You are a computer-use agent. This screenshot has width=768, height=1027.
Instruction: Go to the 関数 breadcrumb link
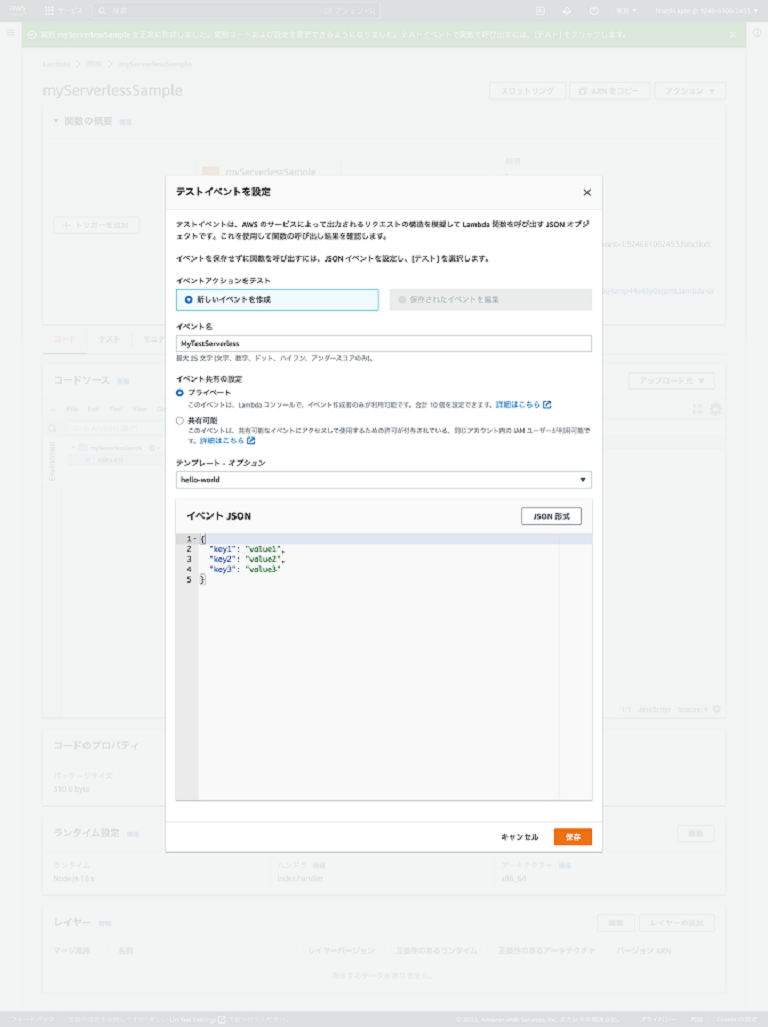(x=94, y=64)
